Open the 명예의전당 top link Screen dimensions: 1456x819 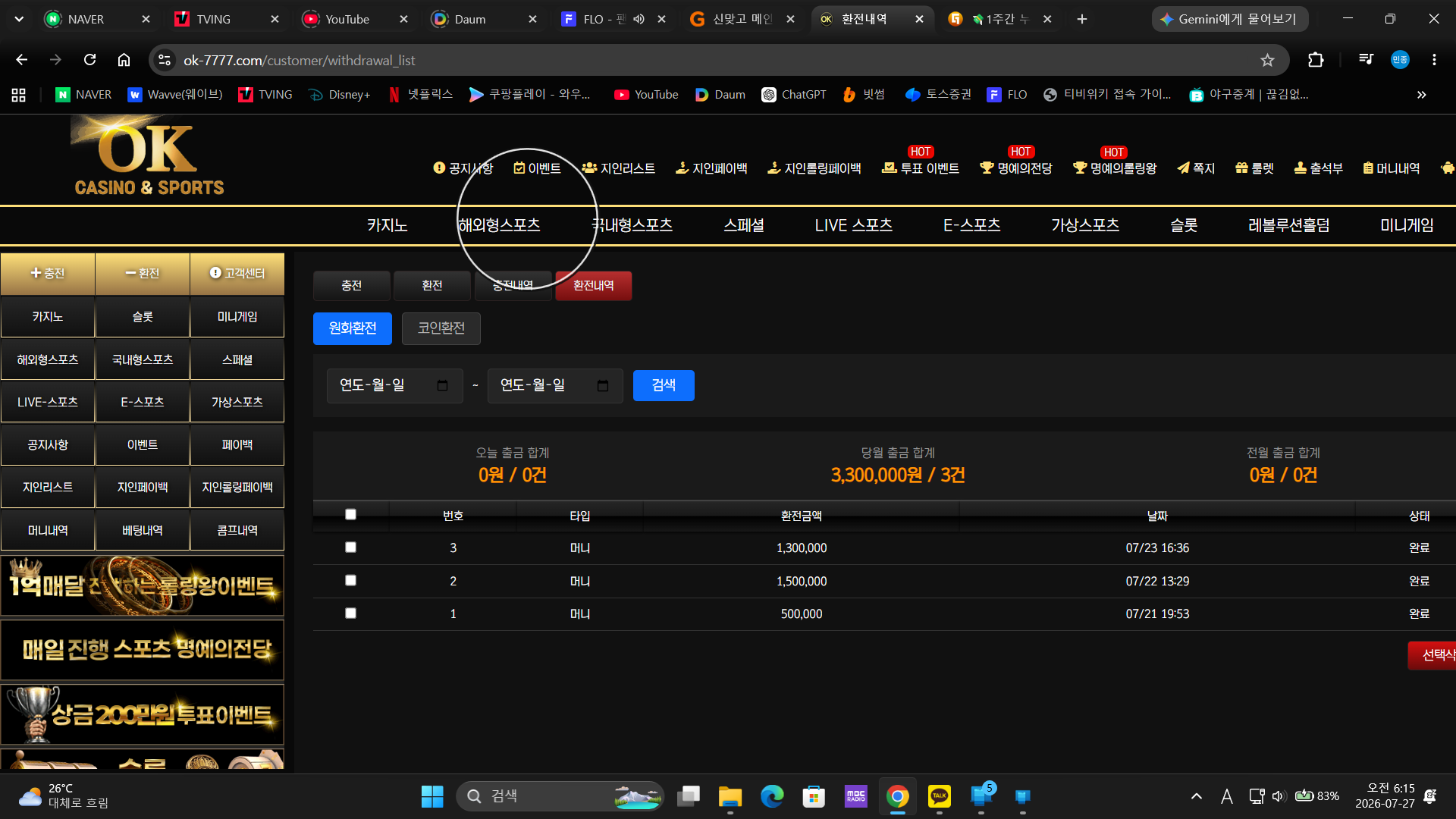1016,168
